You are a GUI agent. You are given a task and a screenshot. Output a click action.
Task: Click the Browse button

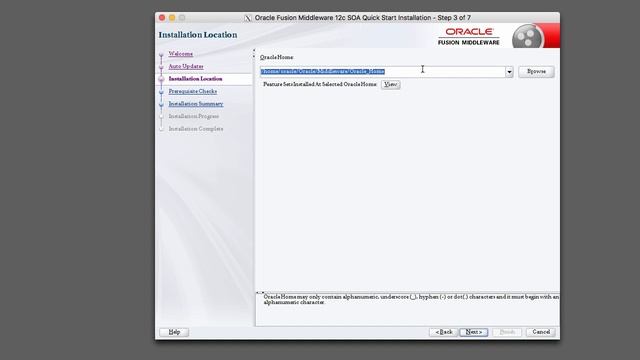[536, 71]
